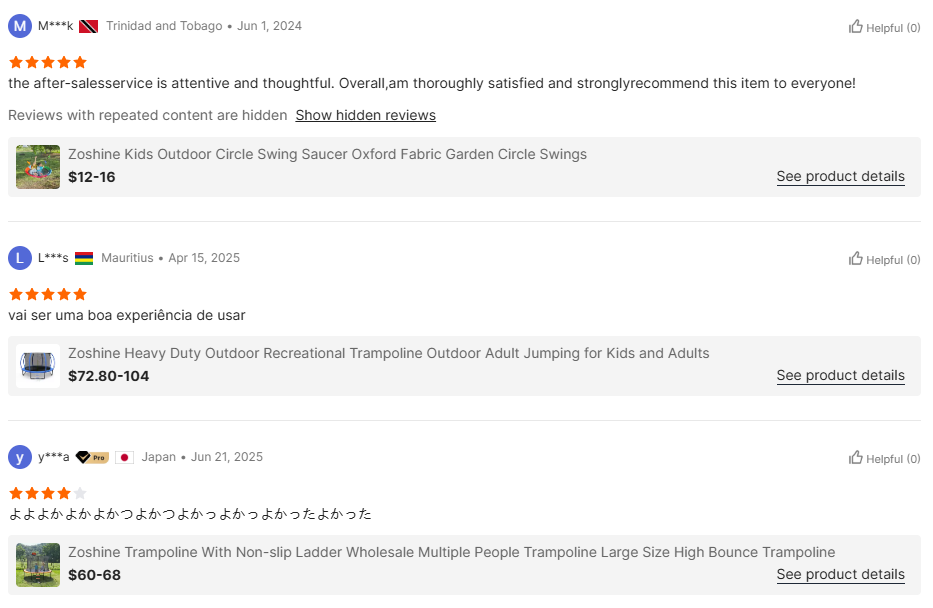The width and height of the screenshot is (933, 608).
Task: See product details for Heavy Duty Trampoline
Action: pos(840,375)
